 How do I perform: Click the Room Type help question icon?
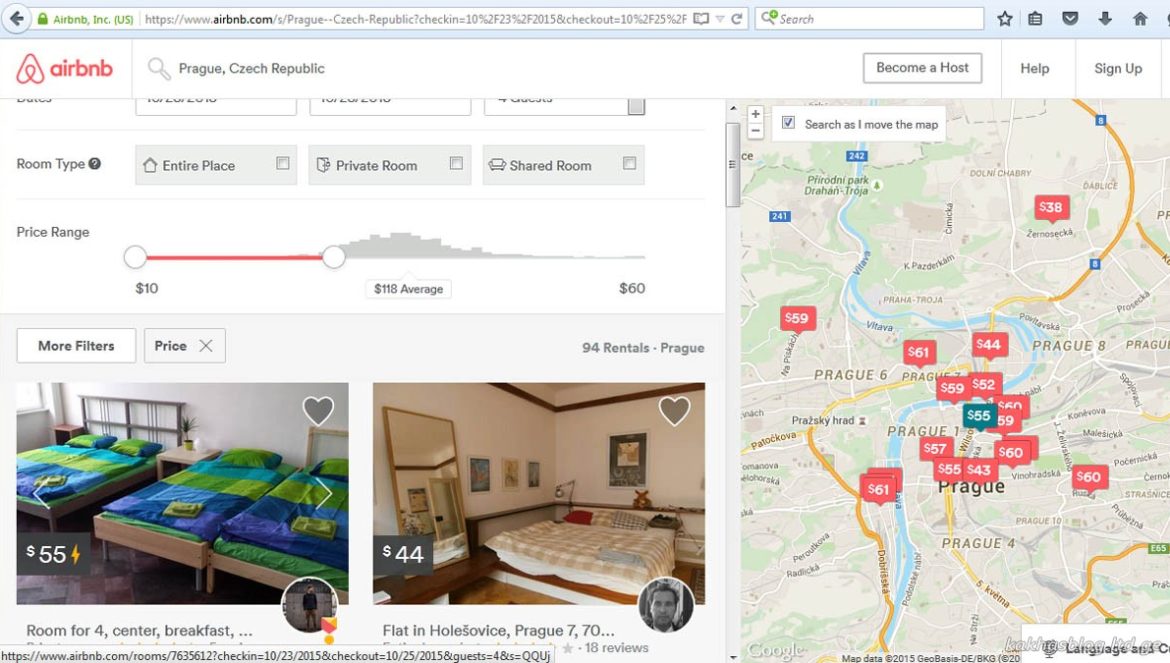pos(95,163)
